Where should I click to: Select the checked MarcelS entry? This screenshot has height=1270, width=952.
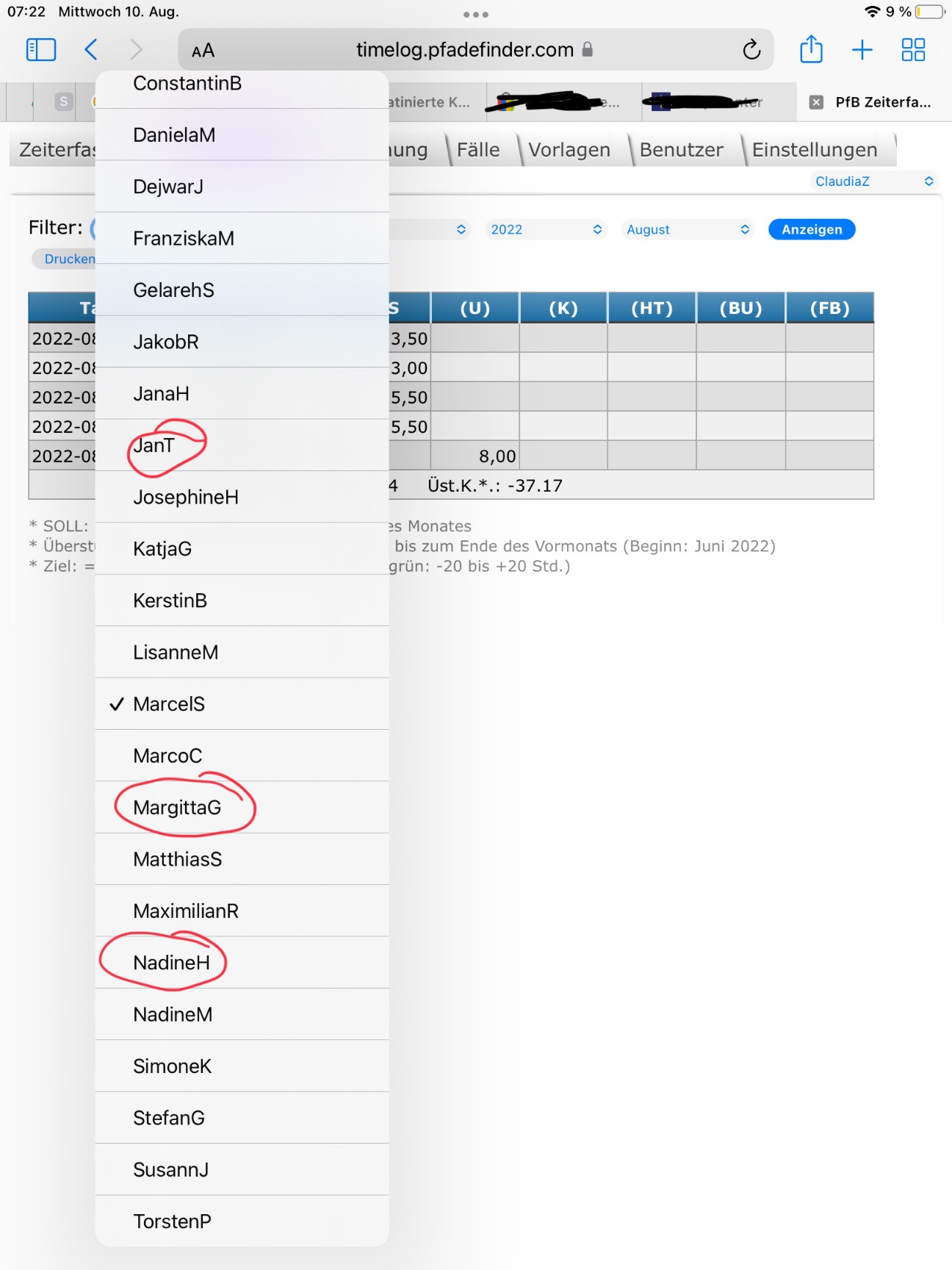169,704
